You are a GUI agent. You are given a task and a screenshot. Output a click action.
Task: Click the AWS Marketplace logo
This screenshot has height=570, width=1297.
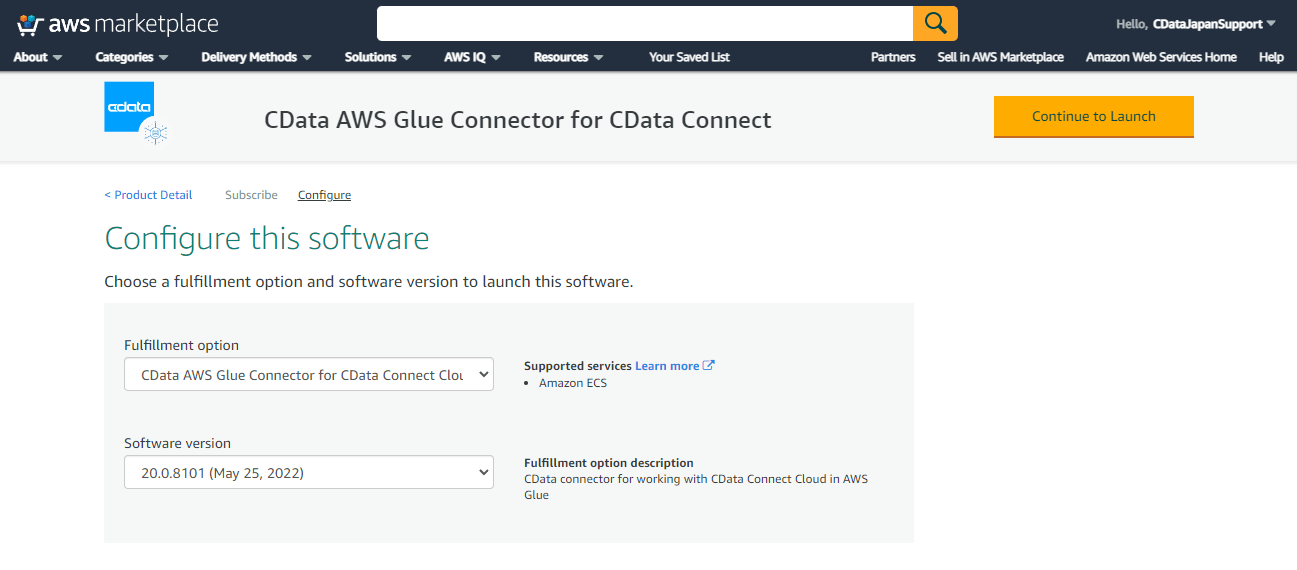[x=118, y=24]
